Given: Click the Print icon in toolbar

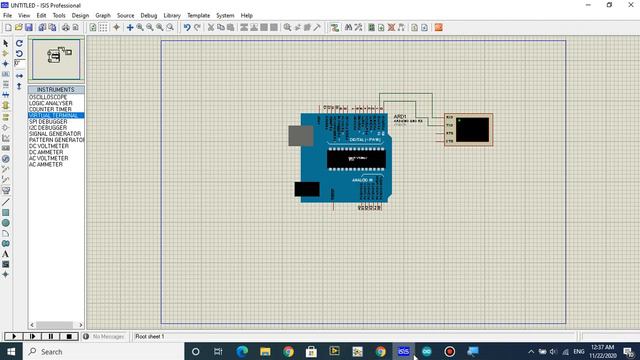Looking at the screenshot, I should (66, 27).
